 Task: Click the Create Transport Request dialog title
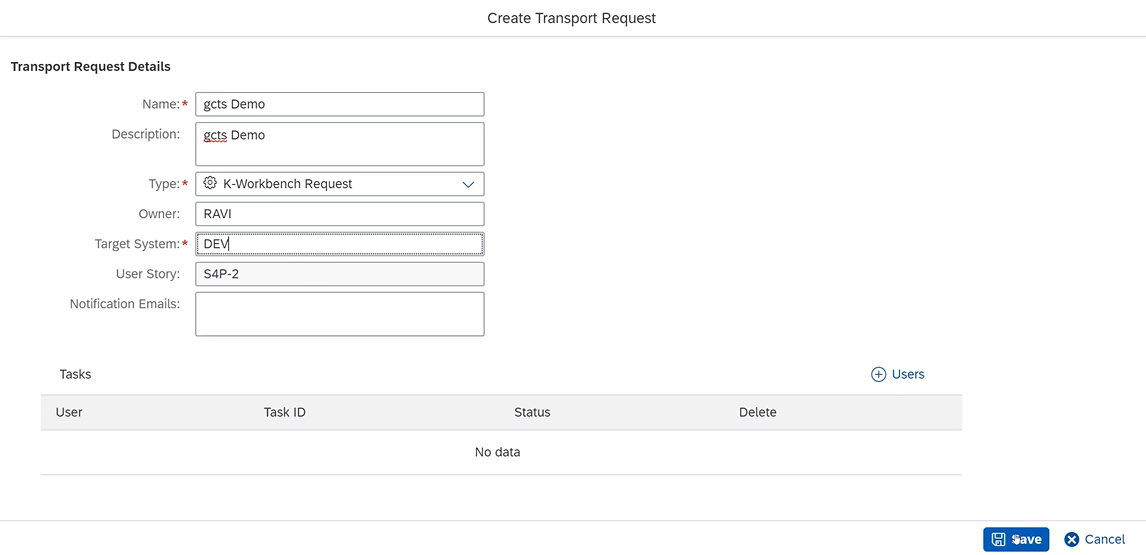click(x=572, y=18)
